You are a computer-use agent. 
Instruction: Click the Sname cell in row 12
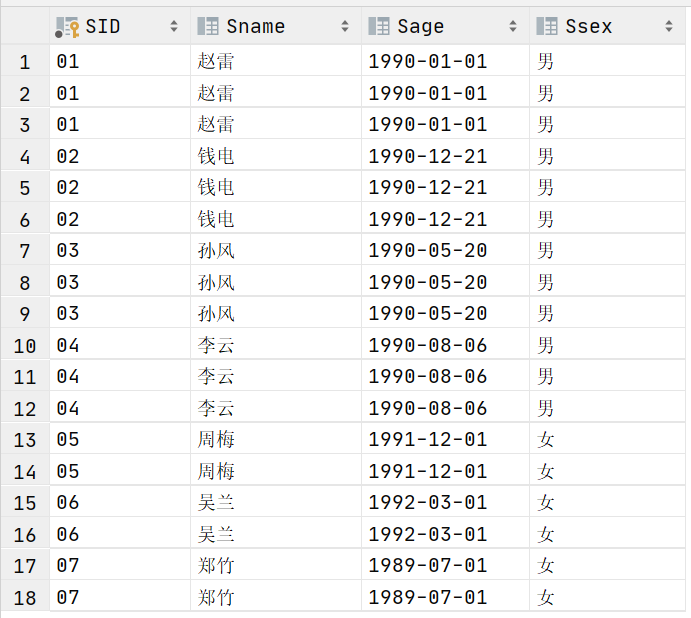[276, 408]
